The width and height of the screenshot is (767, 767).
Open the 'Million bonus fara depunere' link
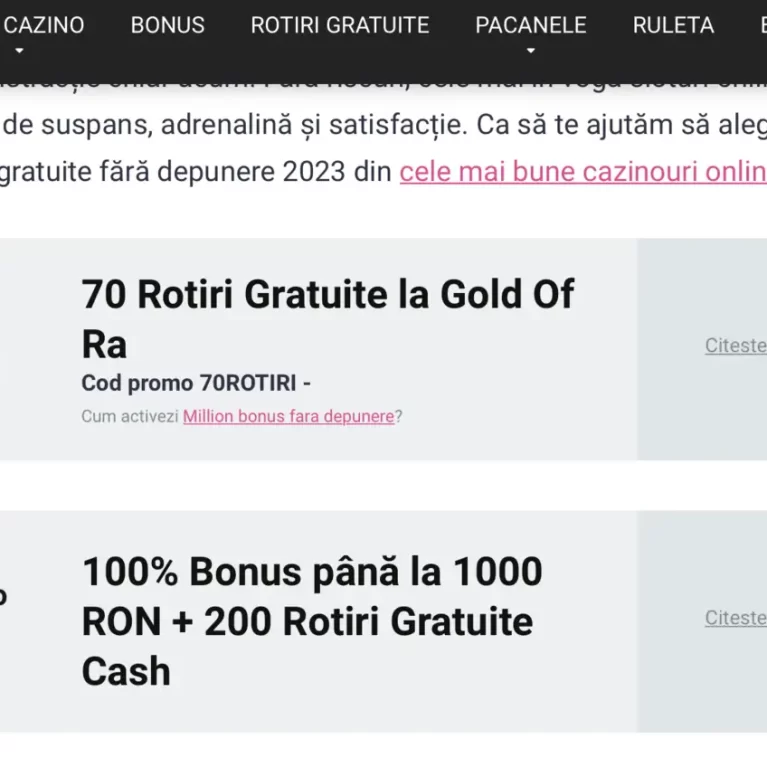coord(289,416)
